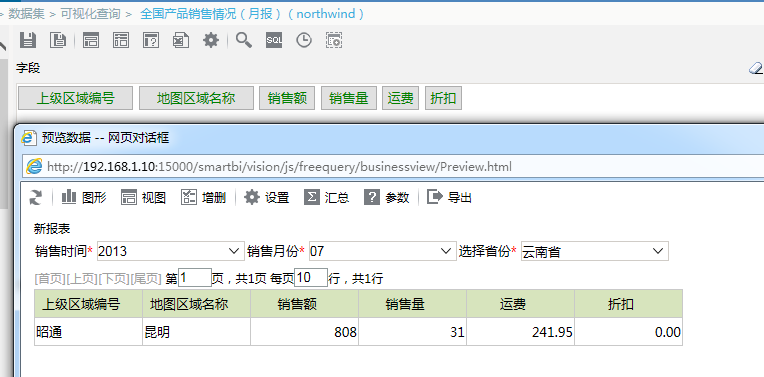The width and height of the screenshot is (764, 377).
Task: Open 视图 view option in preview toolbar
Action: point(143,197)
